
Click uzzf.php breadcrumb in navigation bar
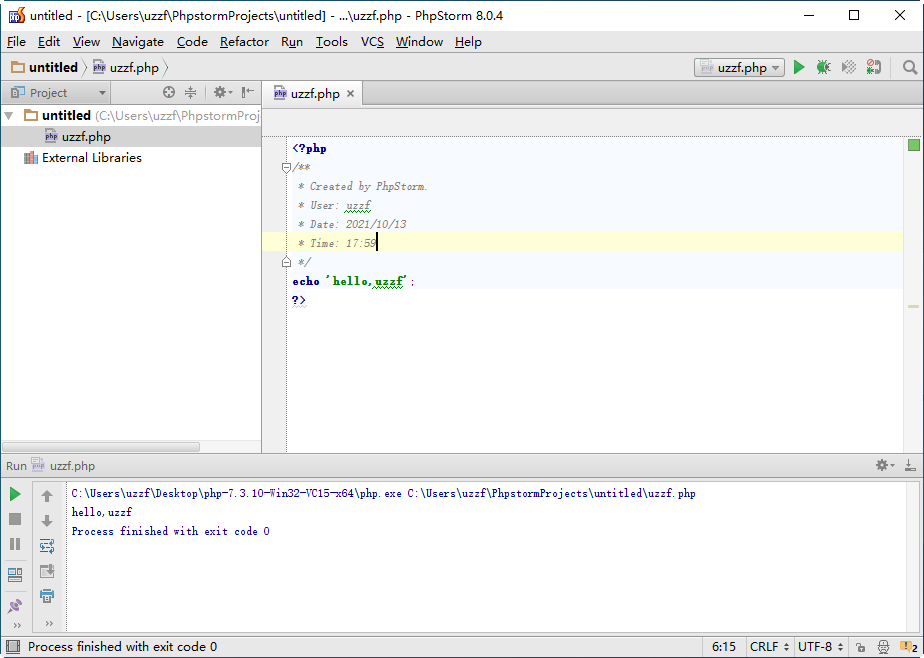point(126,67)
